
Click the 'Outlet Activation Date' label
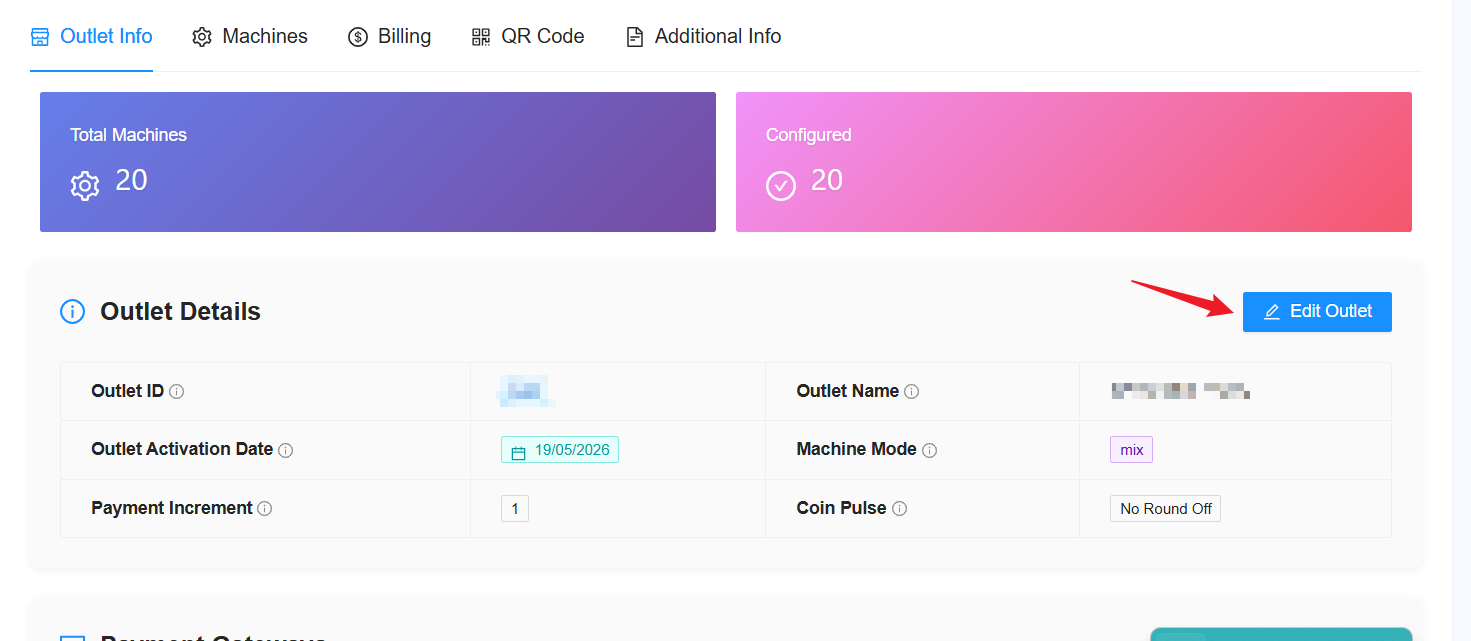pyautogui.click(x=182, y=450)
